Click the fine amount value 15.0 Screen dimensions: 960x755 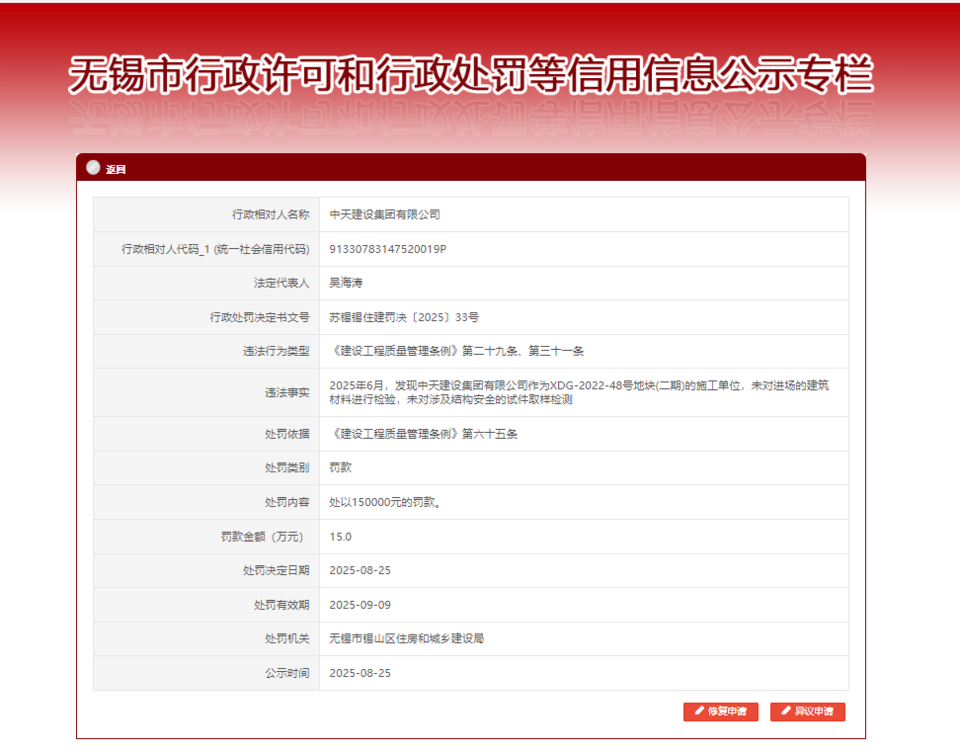(x=341, y=537)
